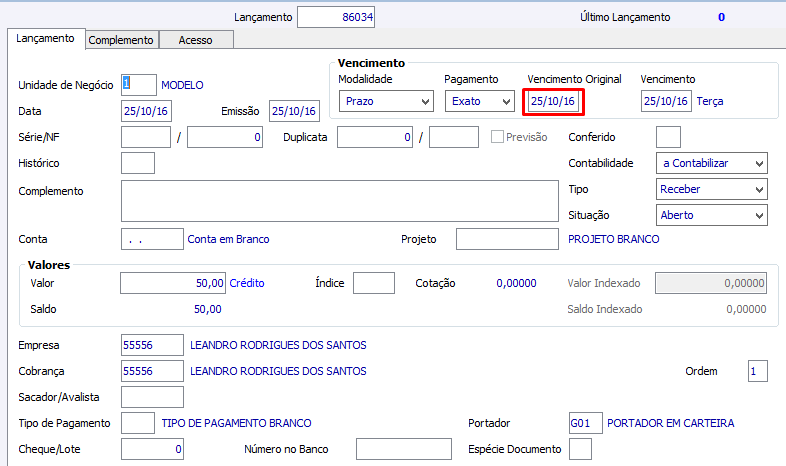786x466 pixels.
Task: Focus the Unidade de Negócio field
Action: [139, 85]
